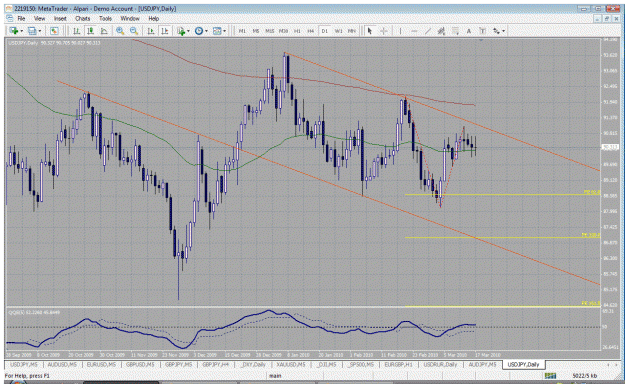Screen dimensions: 625x384
Task: Select the M15 timeframe
Action: (269, 31)
